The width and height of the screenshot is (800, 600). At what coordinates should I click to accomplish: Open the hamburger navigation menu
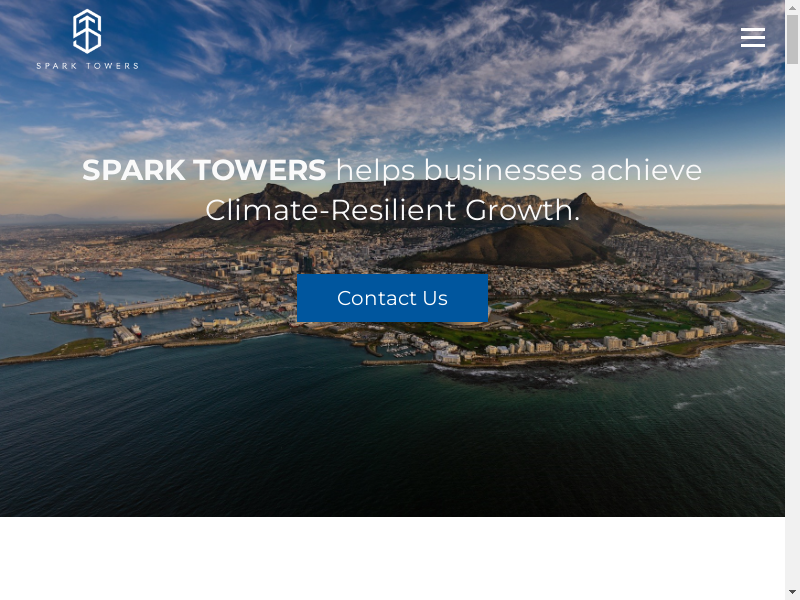[x=752, y=38]
